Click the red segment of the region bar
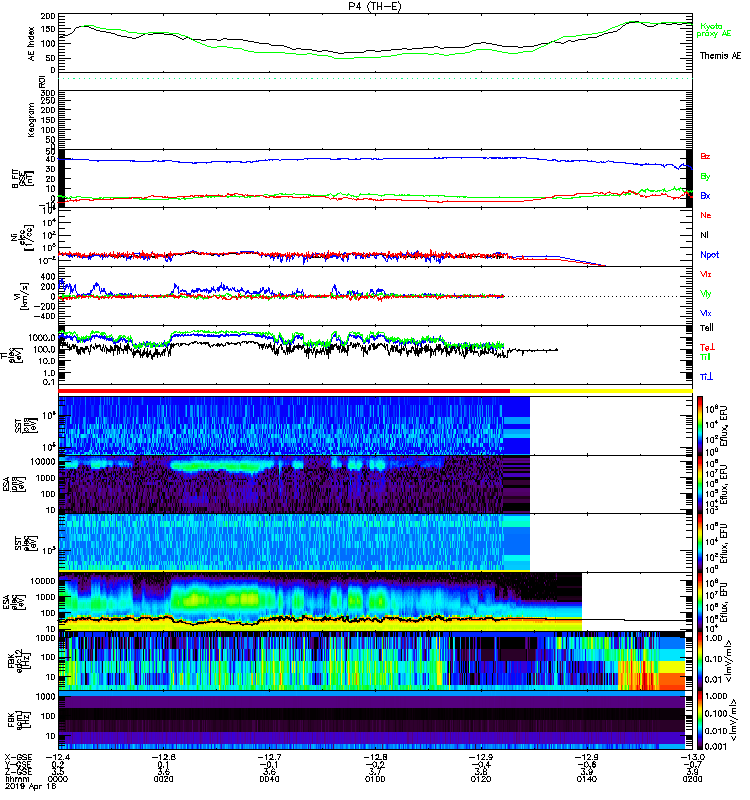The image size is (750, 800). tap(284, 391)
